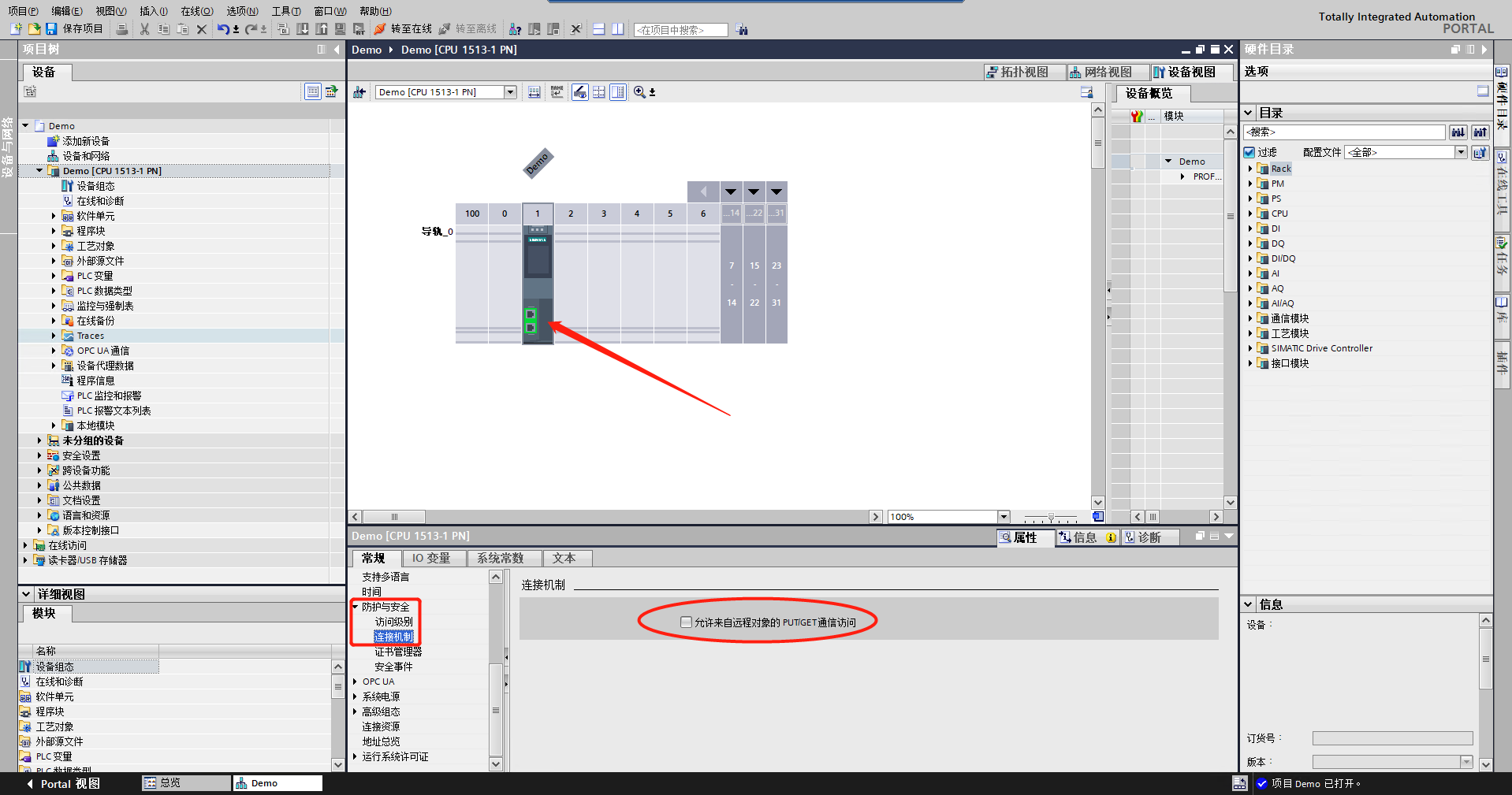Expand the CPU catalog folder
Viewport: 1512px width, 795px height.
[1250, 214]
